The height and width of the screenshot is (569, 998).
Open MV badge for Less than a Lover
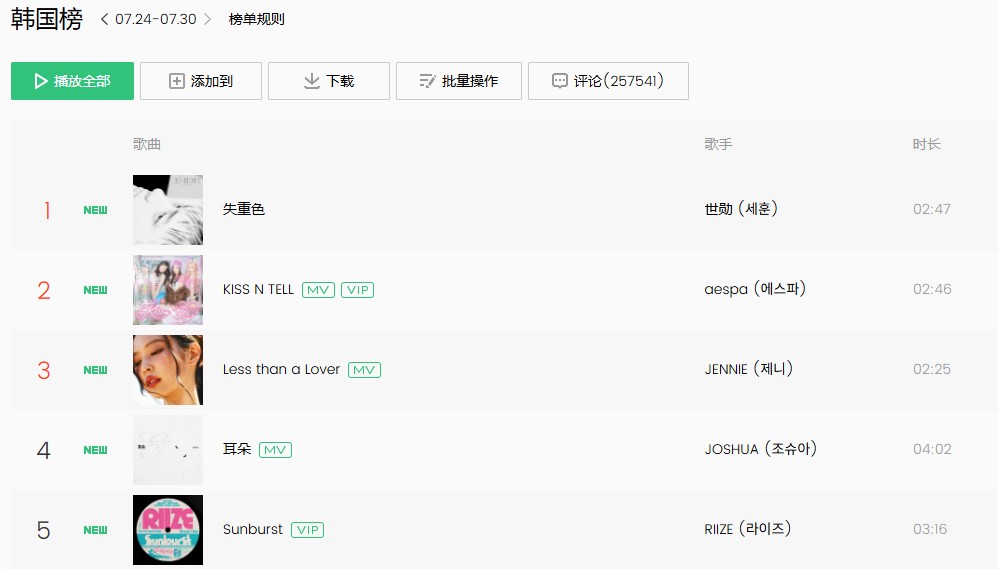[x=364, y=370]
